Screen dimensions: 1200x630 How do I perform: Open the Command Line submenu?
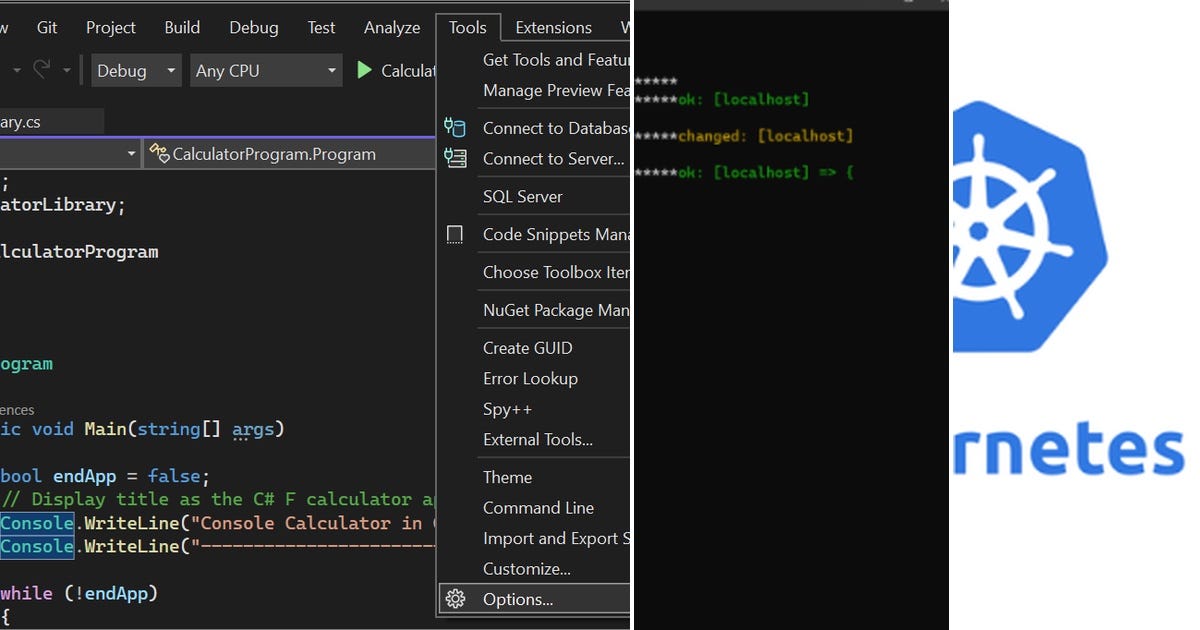pyautogui.click(x=535, y=508)
